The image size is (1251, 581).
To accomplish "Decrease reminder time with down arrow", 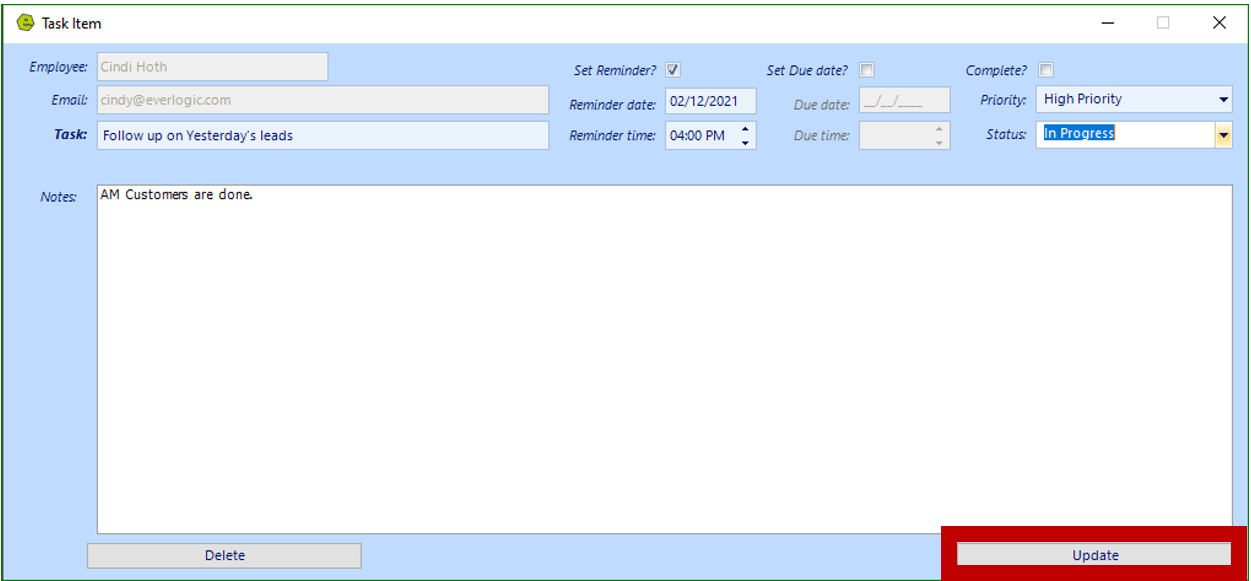I will (744, 142).
